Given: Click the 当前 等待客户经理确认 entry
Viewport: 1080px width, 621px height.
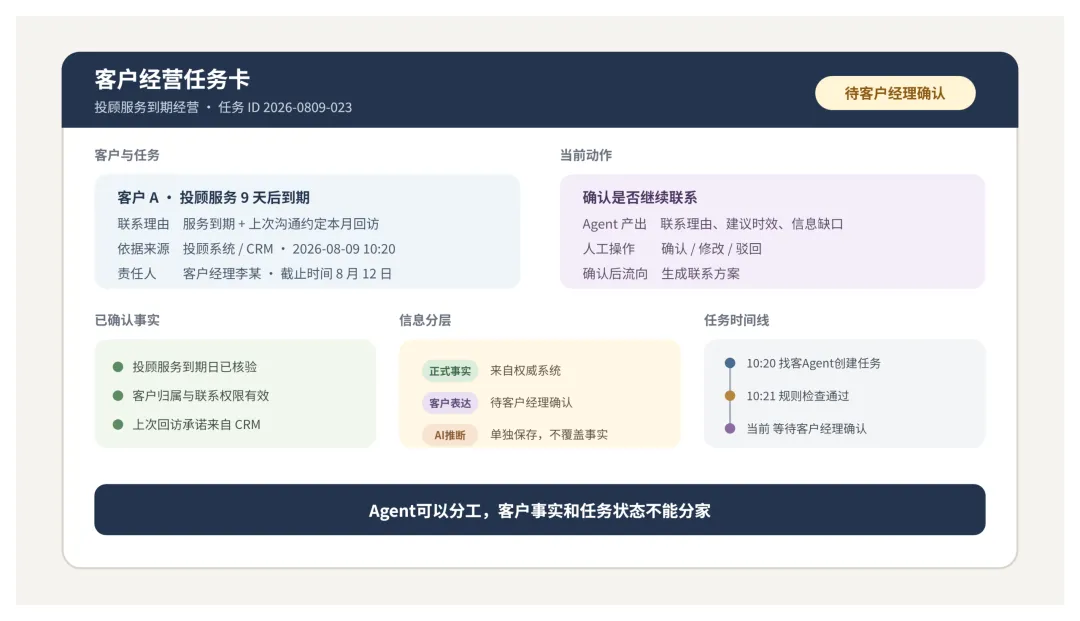Looking at the screenshot, I should point(807,428).
